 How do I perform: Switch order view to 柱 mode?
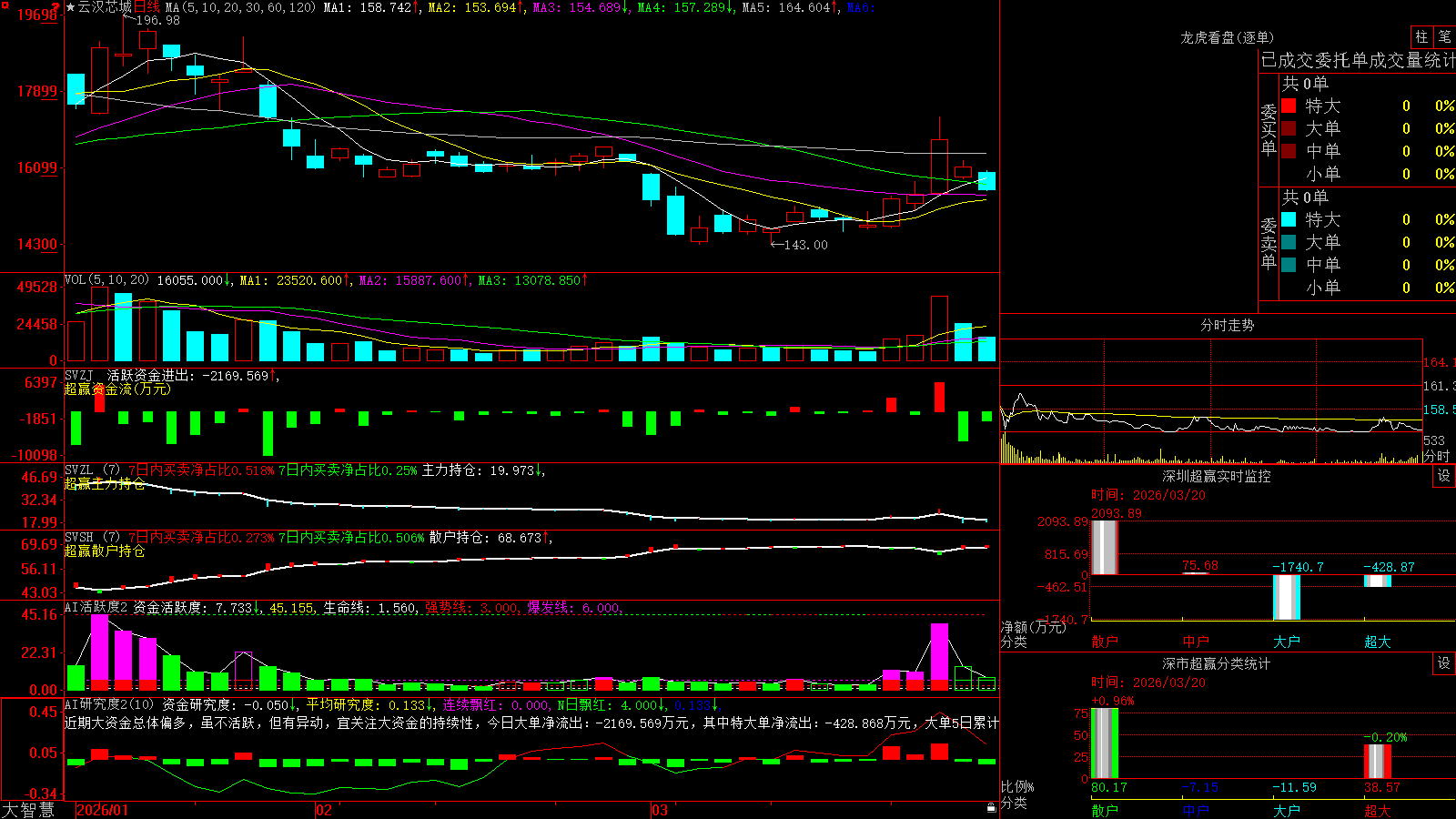pyautogui.click(x=1421, y=36)
